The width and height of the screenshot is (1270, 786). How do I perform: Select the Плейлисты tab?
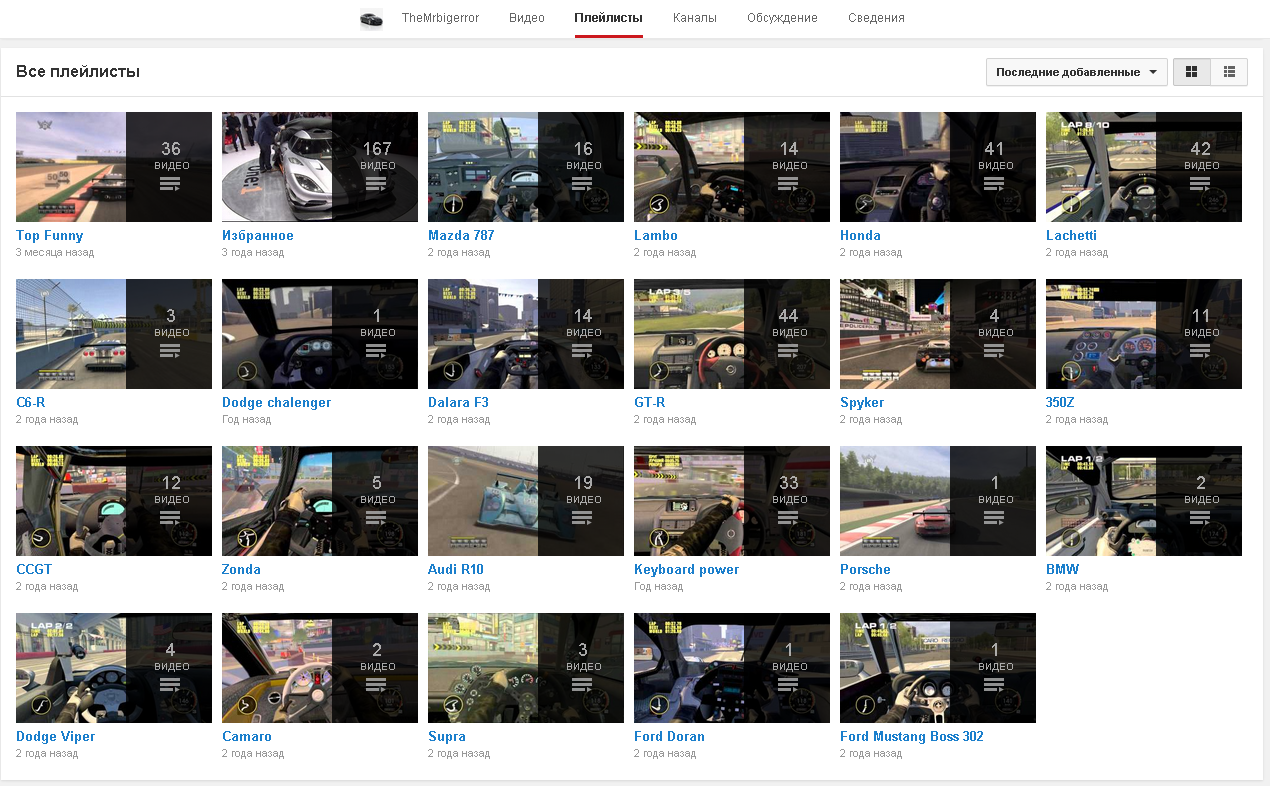(608, 18)
